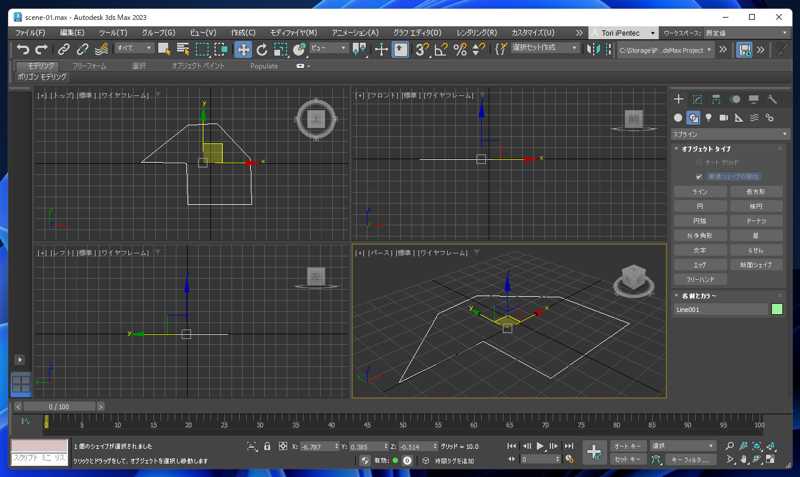Click the Rectangular Selection Region icon

203,49
